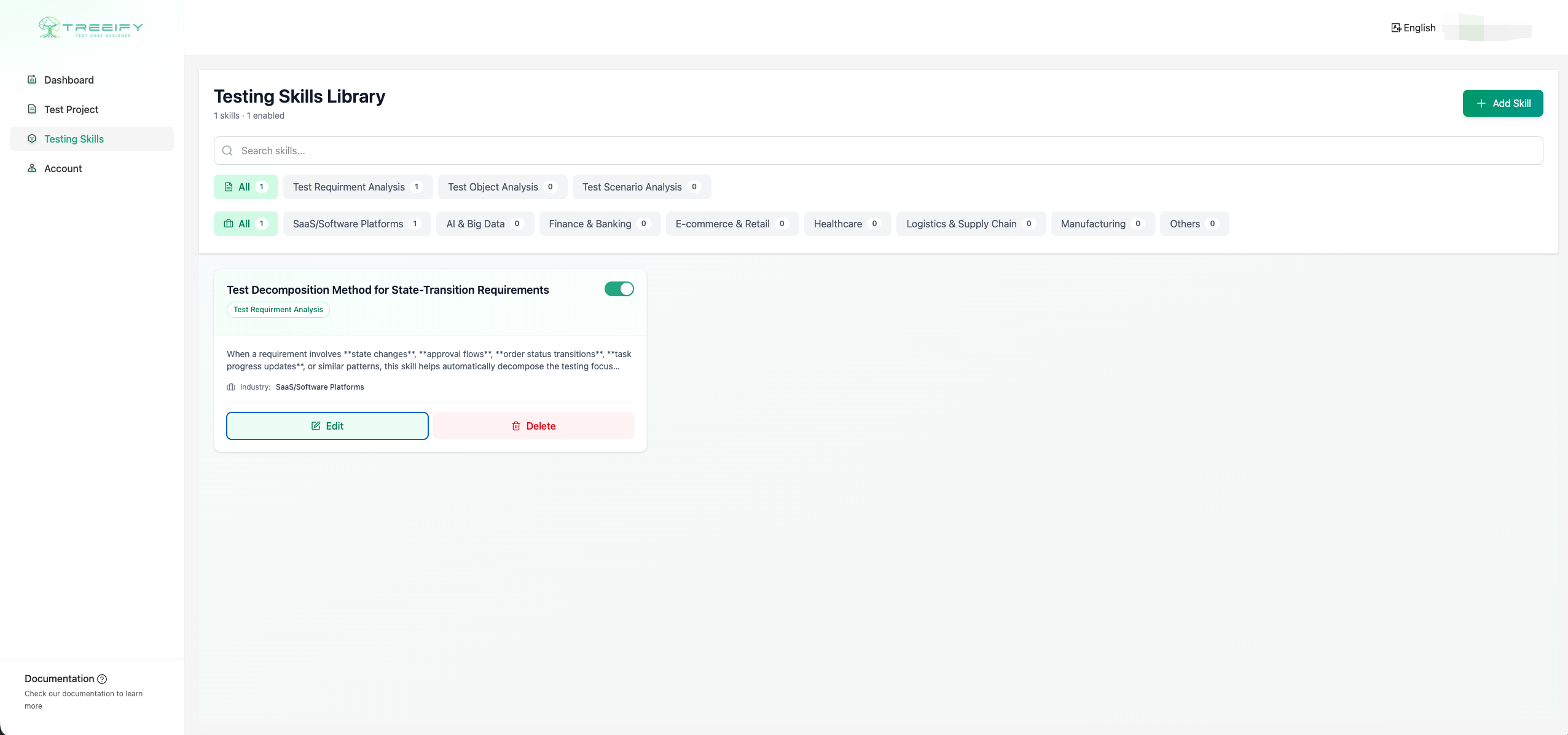Delete the State-Transition skill
Screen dimensions: 1568x735
(x=533, y=426)
